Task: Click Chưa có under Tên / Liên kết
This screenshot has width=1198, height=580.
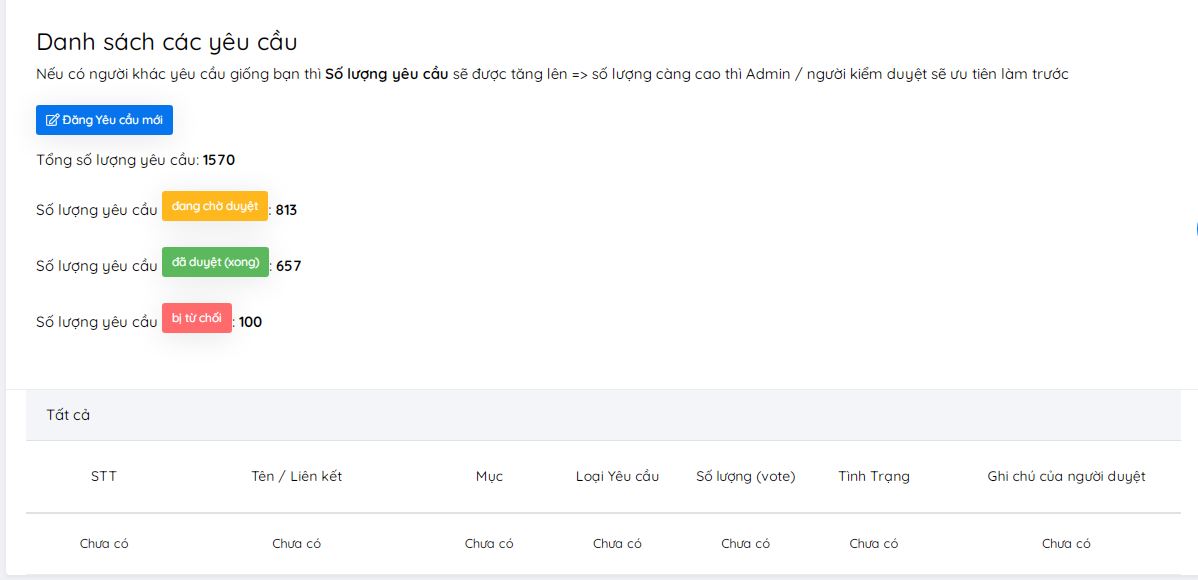Action: click(x=296, y=544)
